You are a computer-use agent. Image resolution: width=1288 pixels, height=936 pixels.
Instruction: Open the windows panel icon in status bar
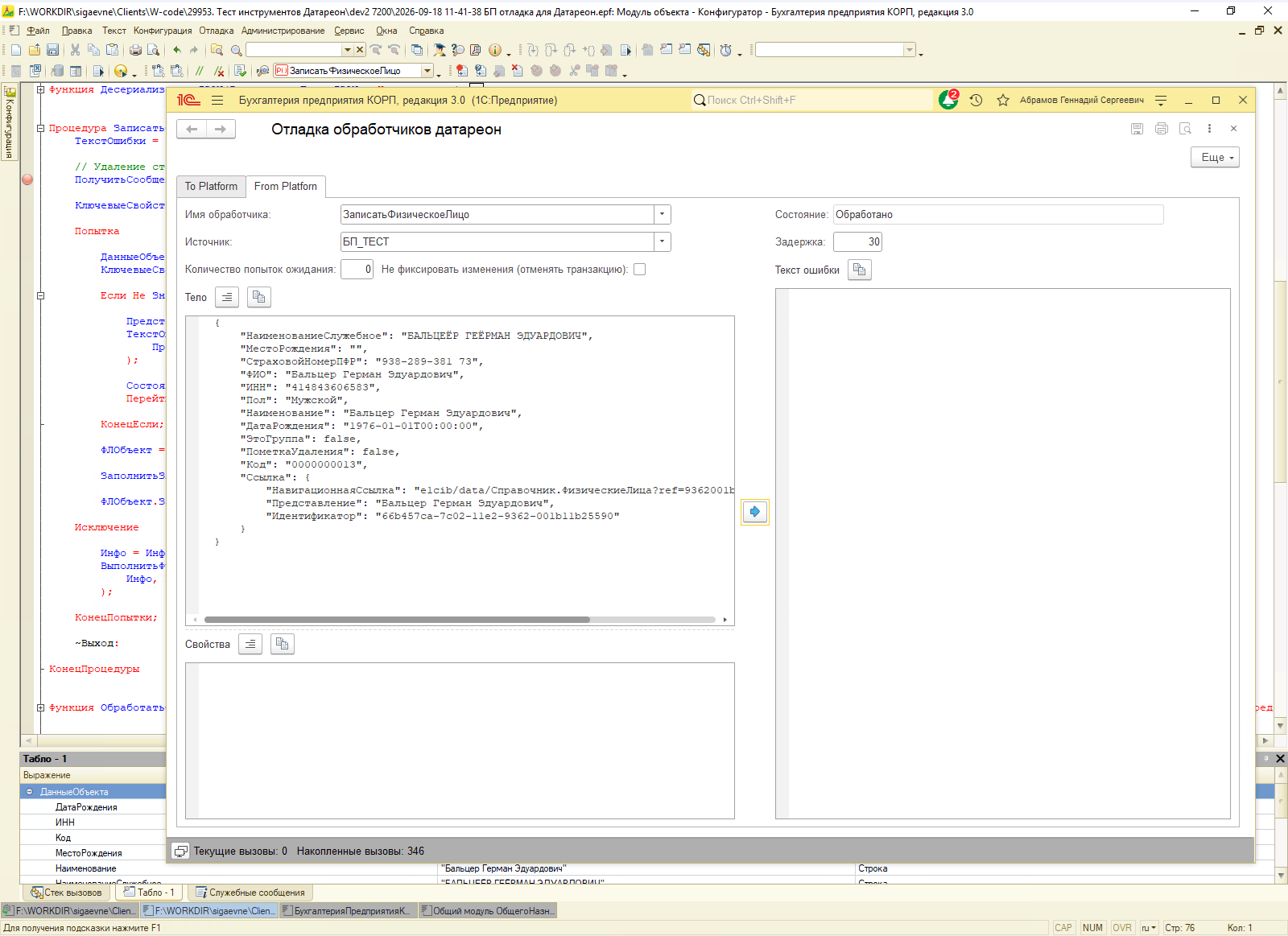point(181,851)
